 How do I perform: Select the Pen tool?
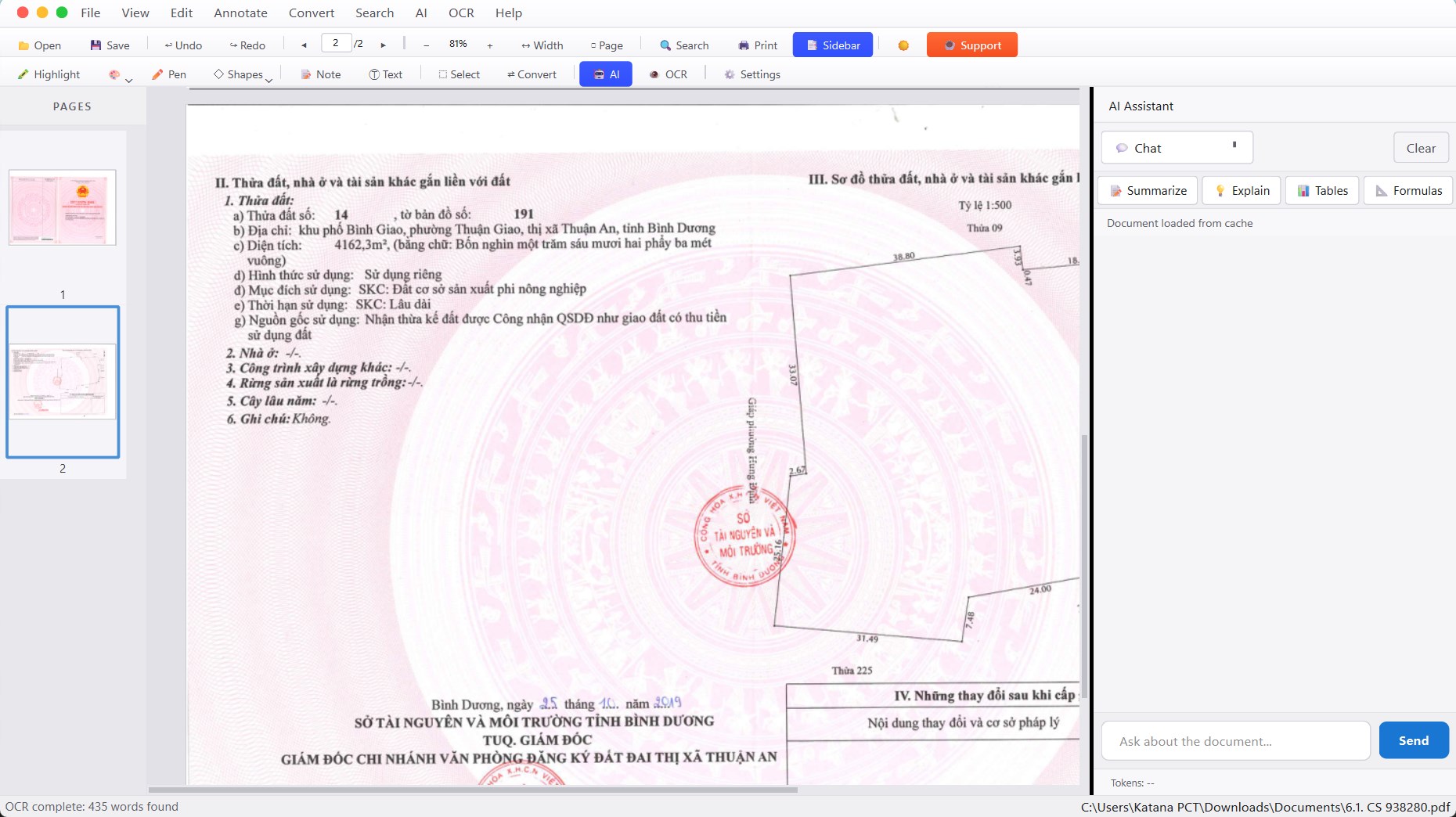point(169,74)
